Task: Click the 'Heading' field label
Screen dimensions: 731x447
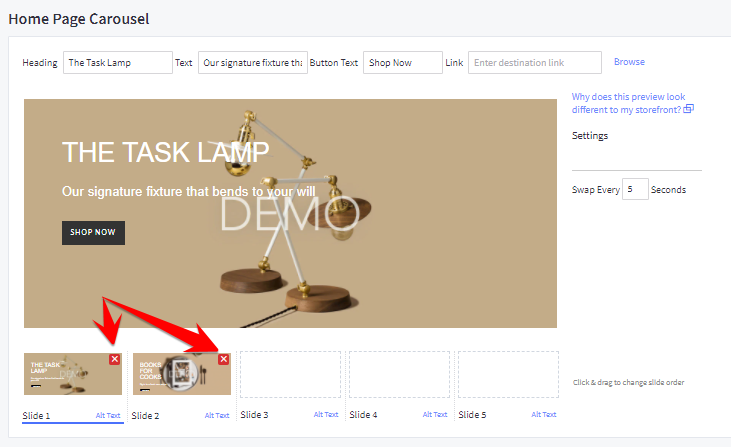Action: [x=40, y=62]
